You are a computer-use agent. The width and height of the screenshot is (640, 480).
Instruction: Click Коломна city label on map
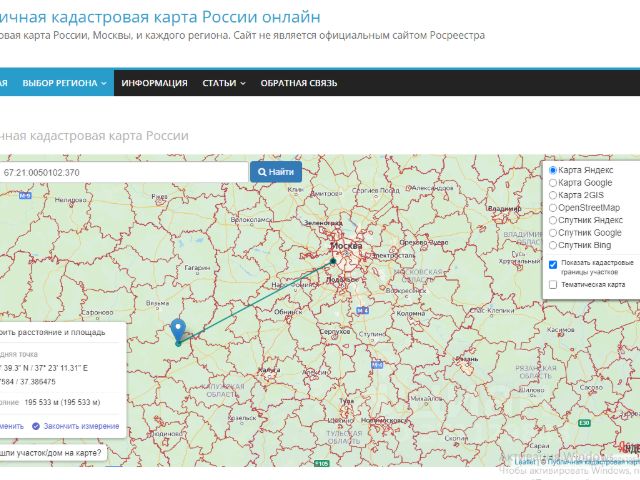(411, 314)
